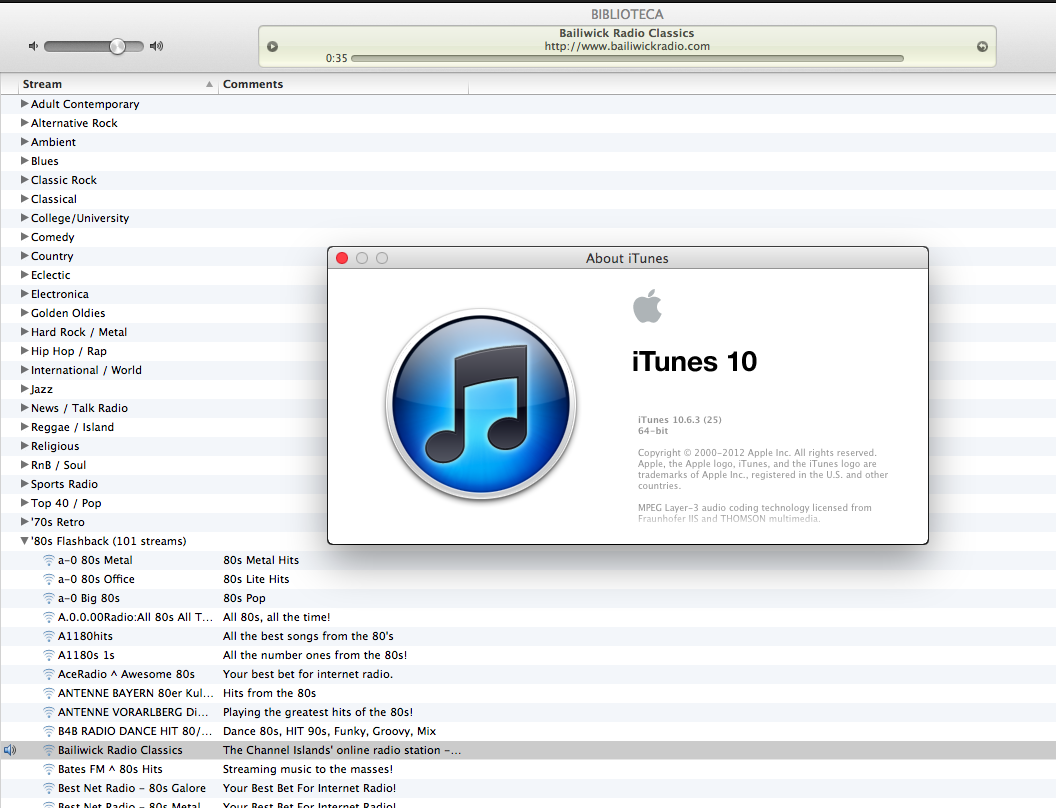Image resolution: width=1056 pixels, height=808 pixels.
Task: Select the Bates FM ^ 80s Hits stream
Action: pyautogui.click(x=110, y=769)
